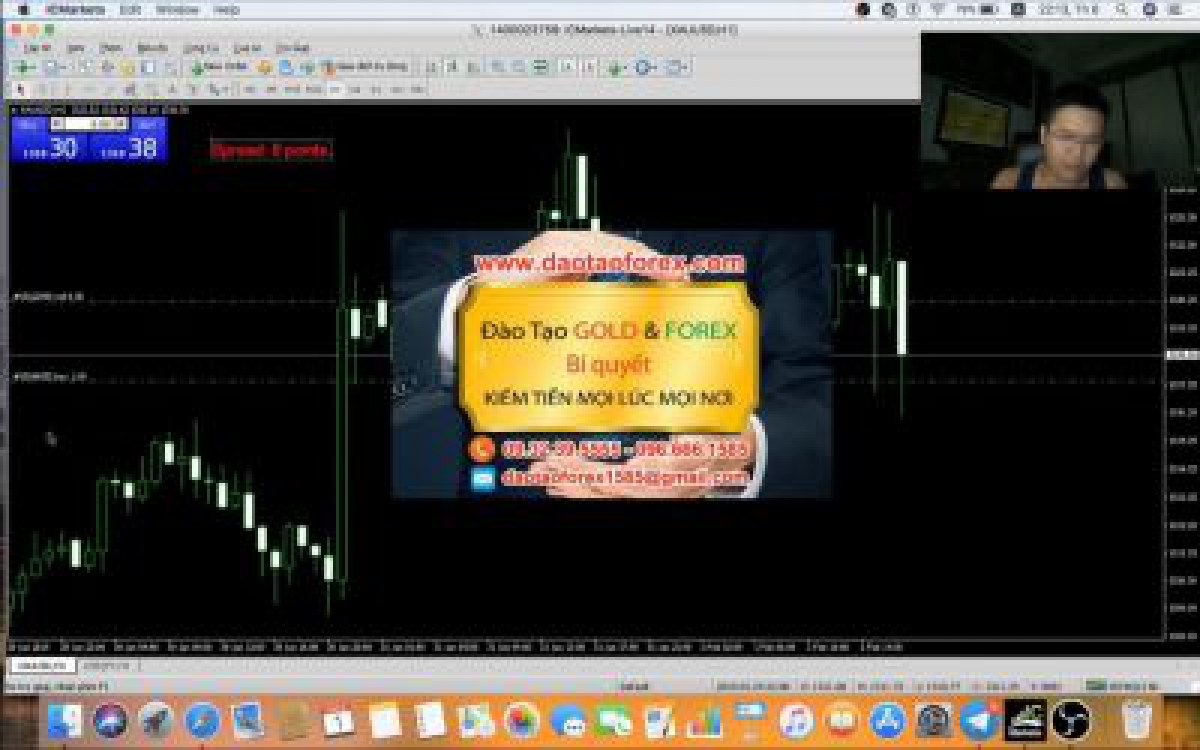Open the Templates dropdown

pyautogui.click(x=677, y=67)
